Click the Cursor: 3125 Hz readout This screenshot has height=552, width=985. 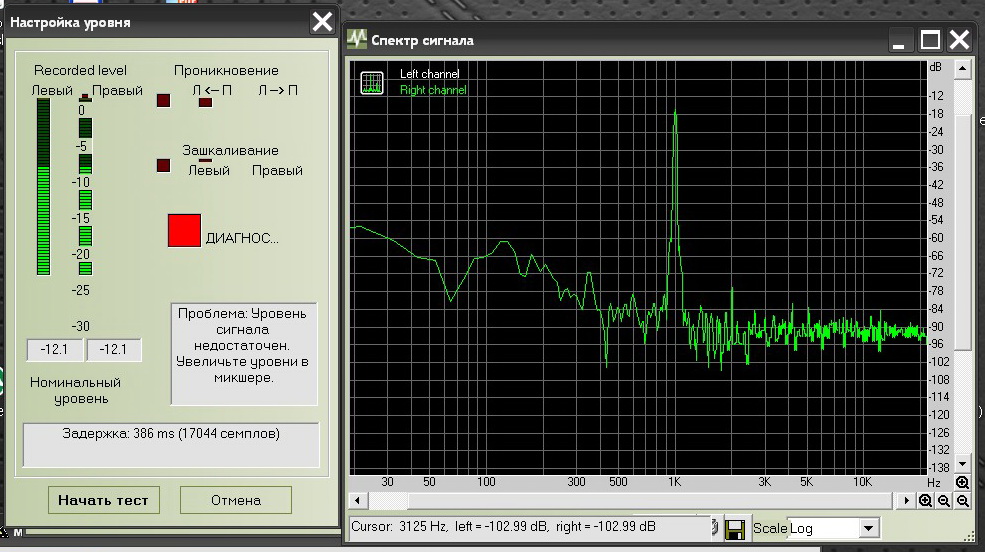(x=503, y=526)
